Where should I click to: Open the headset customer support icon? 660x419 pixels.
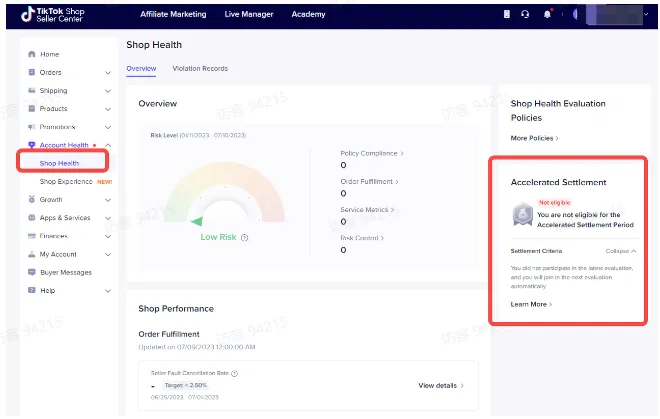(x=525, y=14)
